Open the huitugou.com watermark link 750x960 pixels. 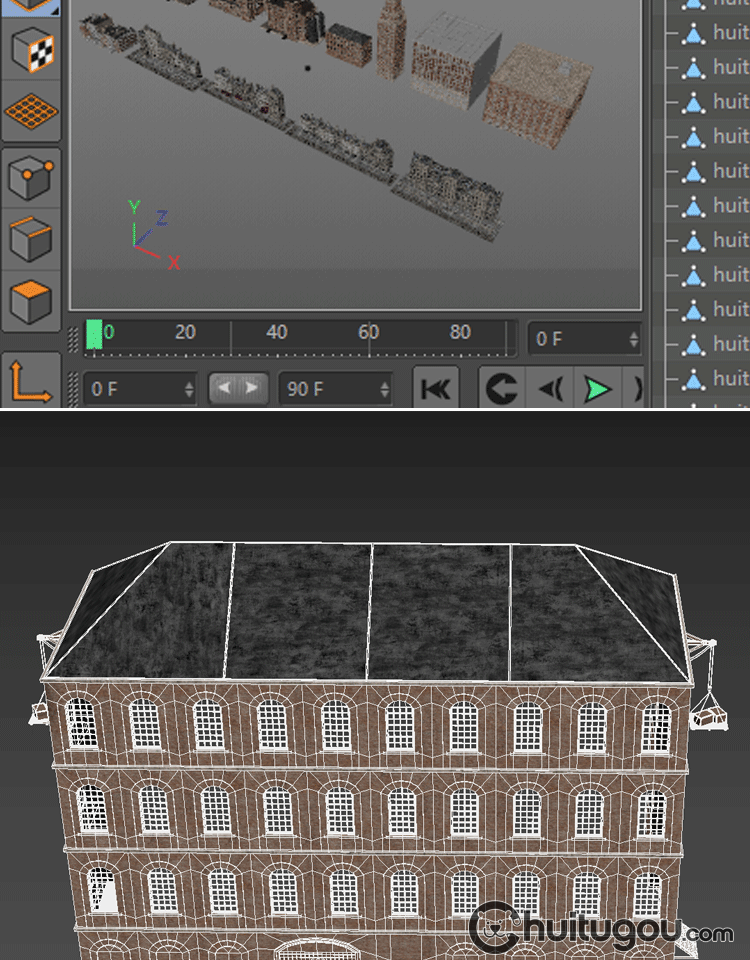click(601, 932)
